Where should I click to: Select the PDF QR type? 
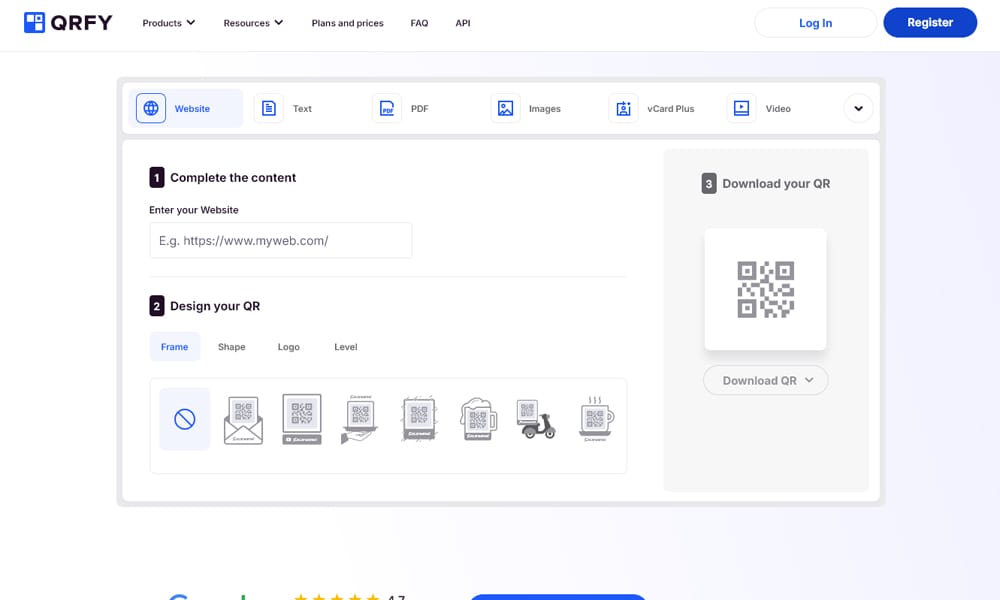tap(402, 108)
